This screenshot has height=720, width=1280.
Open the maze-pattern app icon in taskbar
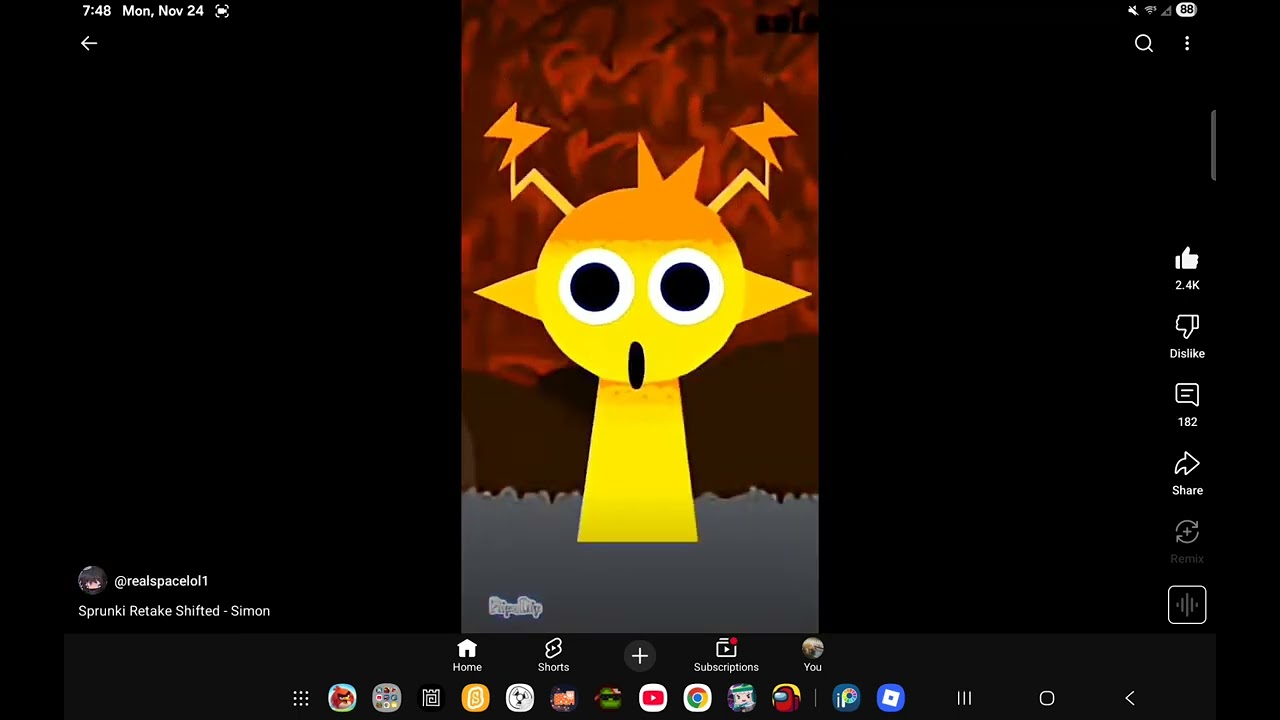[x=431, y=698]
